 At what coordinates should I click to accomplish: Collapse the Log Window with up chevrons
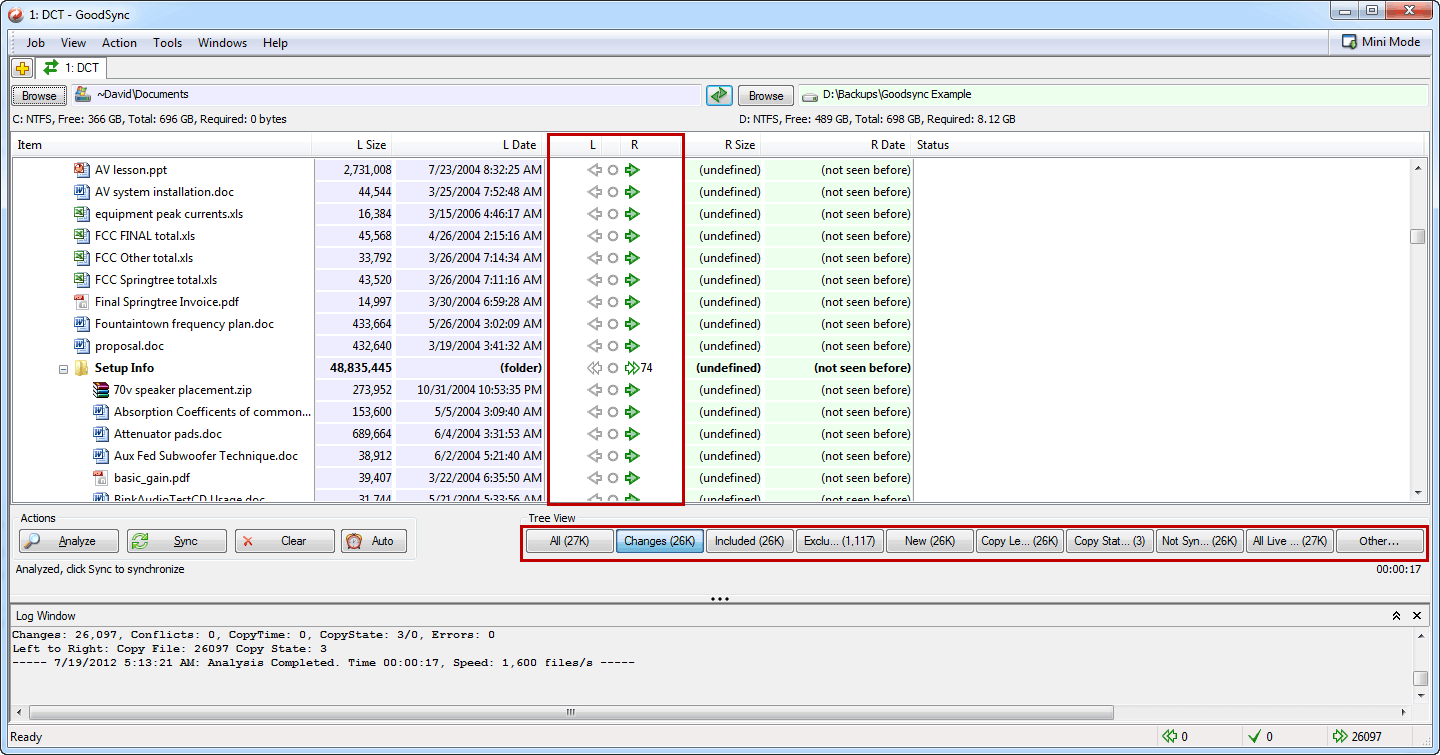(x=1397, y=616)
